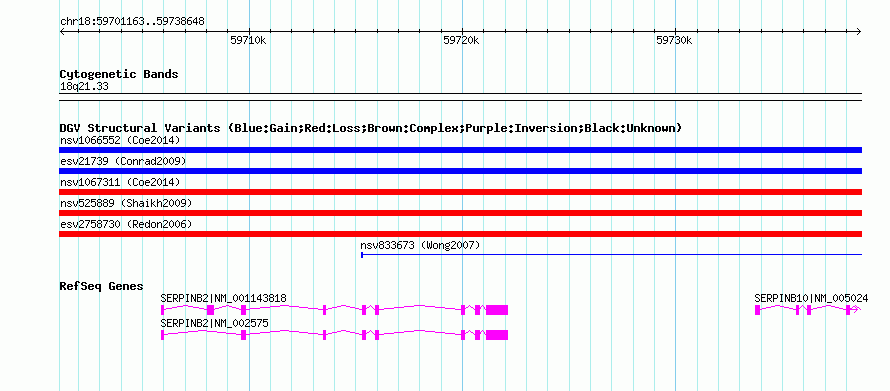The width and height of the screenshot is (890, 391).
Task: Click the large last exon of SERPINB2 NM_001143818
Action: point(497,310)
